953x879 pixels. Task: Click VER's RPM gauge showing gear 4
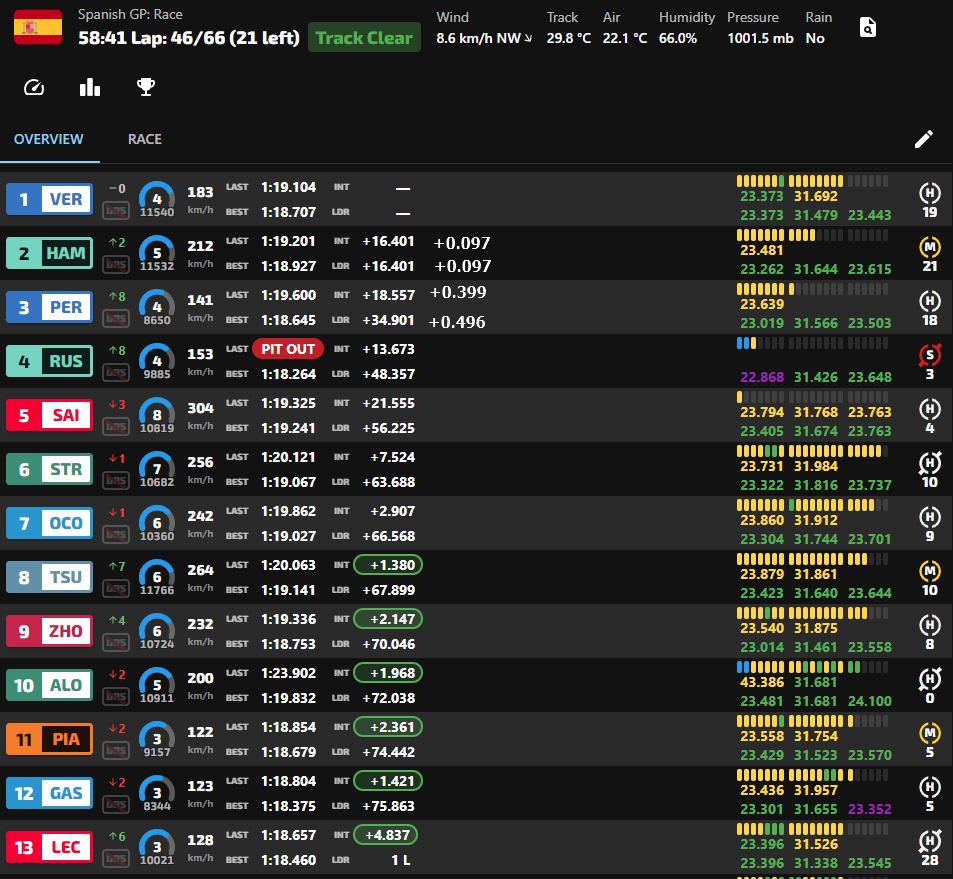(156, 198)
